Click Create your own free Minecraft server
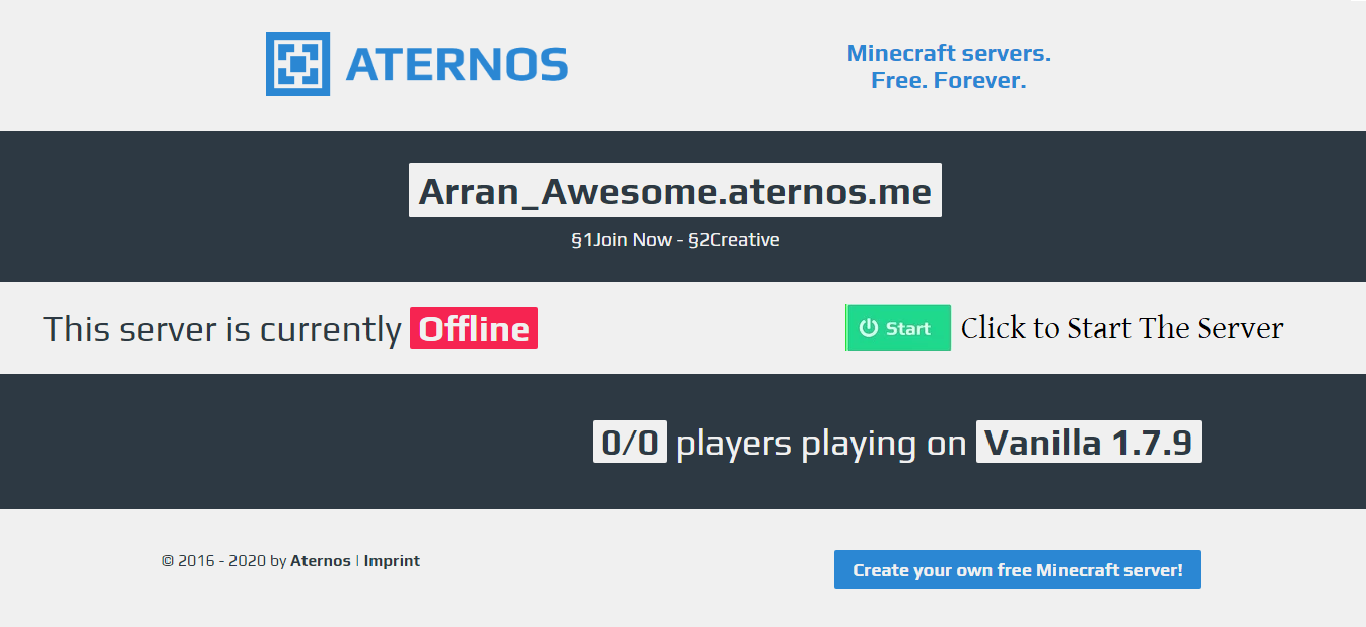The width and height of the screenshot is (1366, 627). tap(1017, 570)
